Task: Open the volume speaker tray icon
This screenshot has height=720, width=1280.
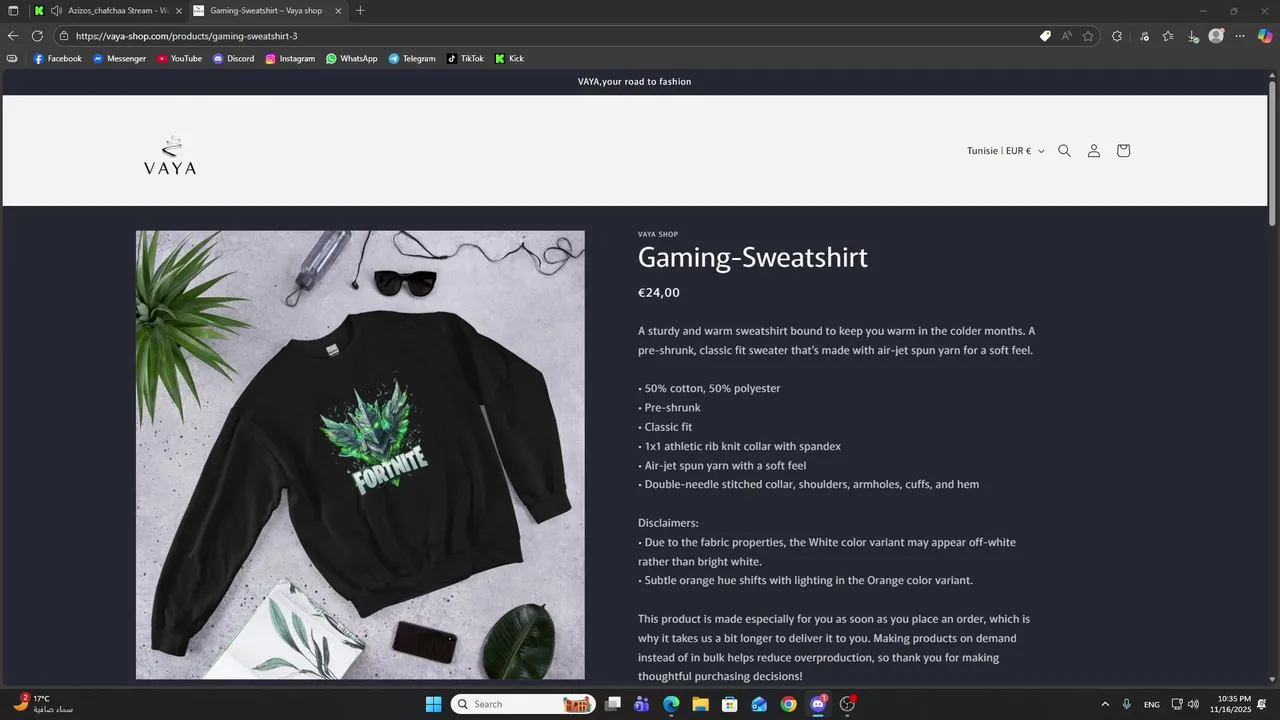Action: 1193,704
